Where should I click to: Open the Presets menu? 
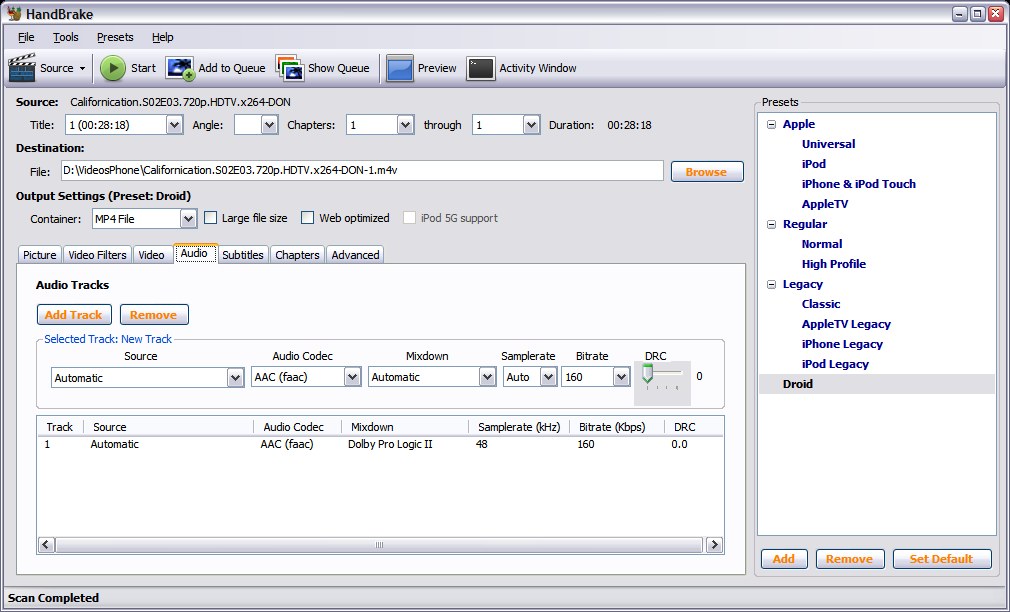click(115, 37)
